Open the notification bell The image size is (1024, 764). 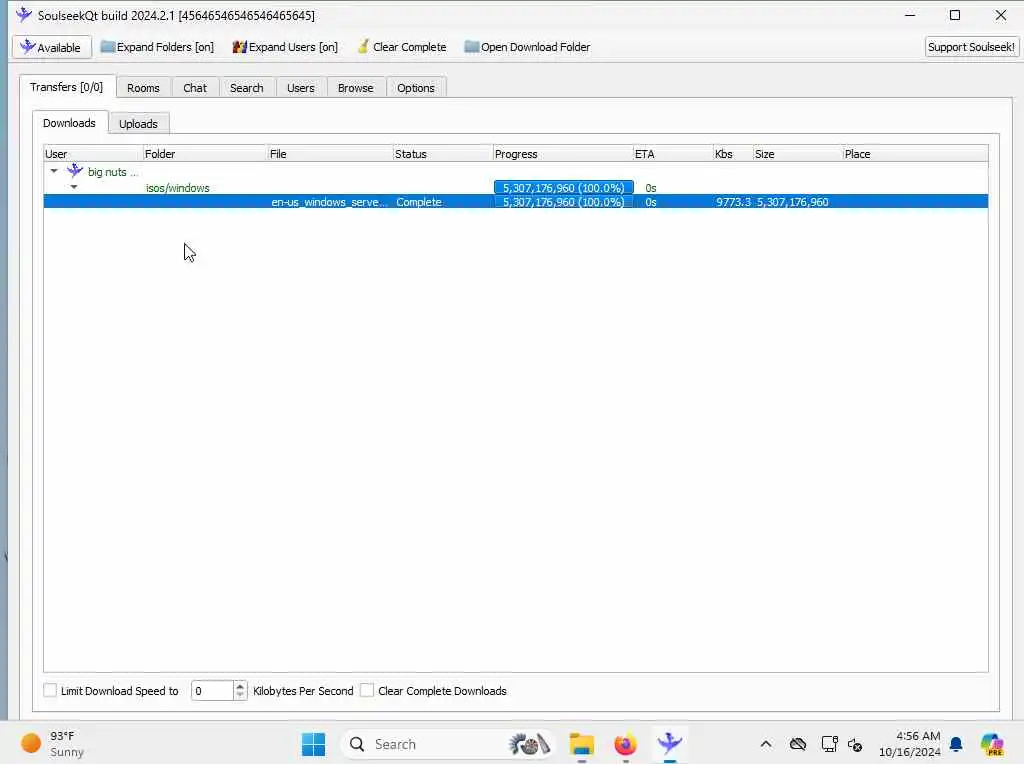[x=956, y=744]
